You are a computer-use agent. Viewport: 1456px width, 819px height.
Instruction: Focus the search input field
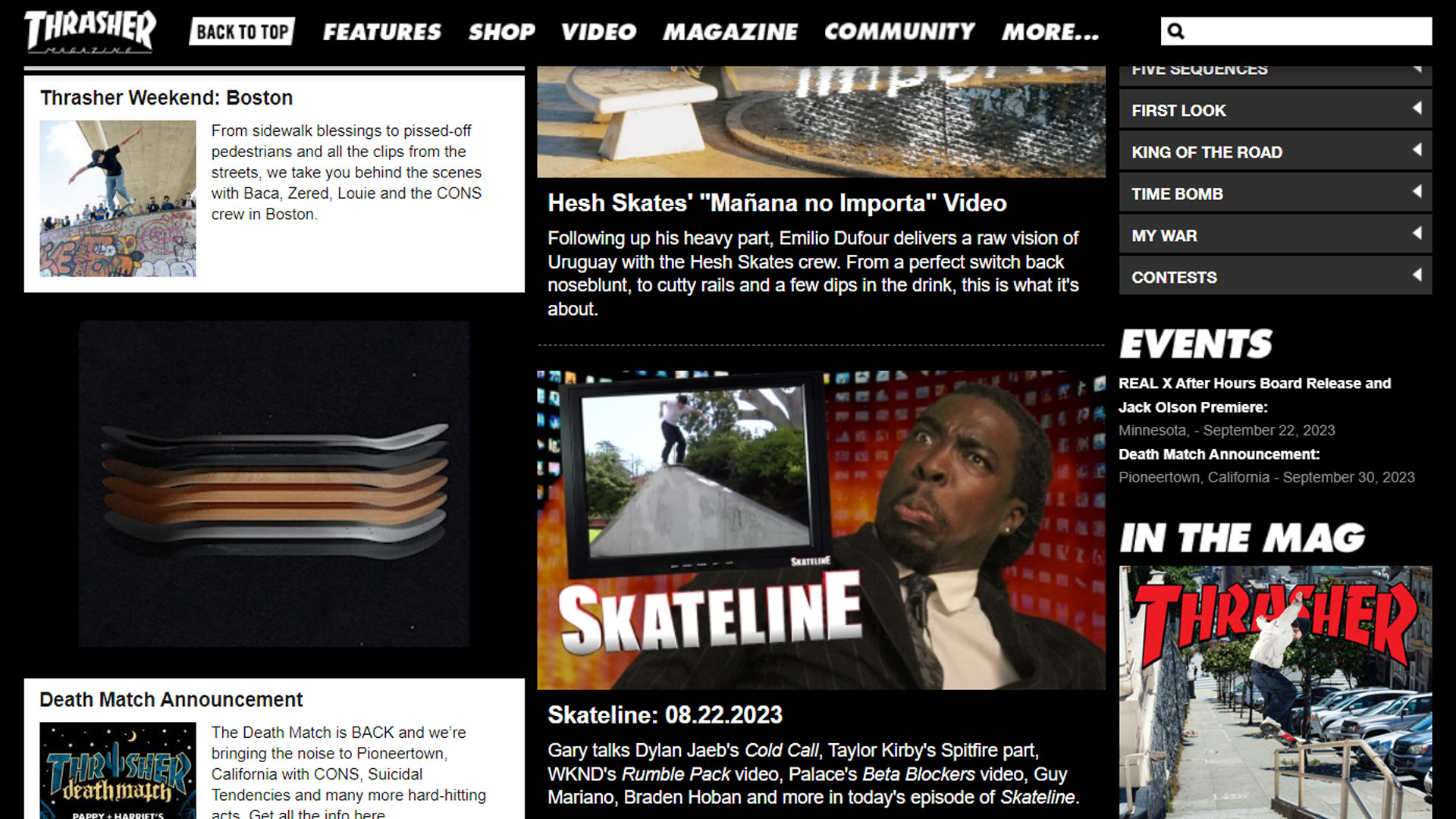1296,31
